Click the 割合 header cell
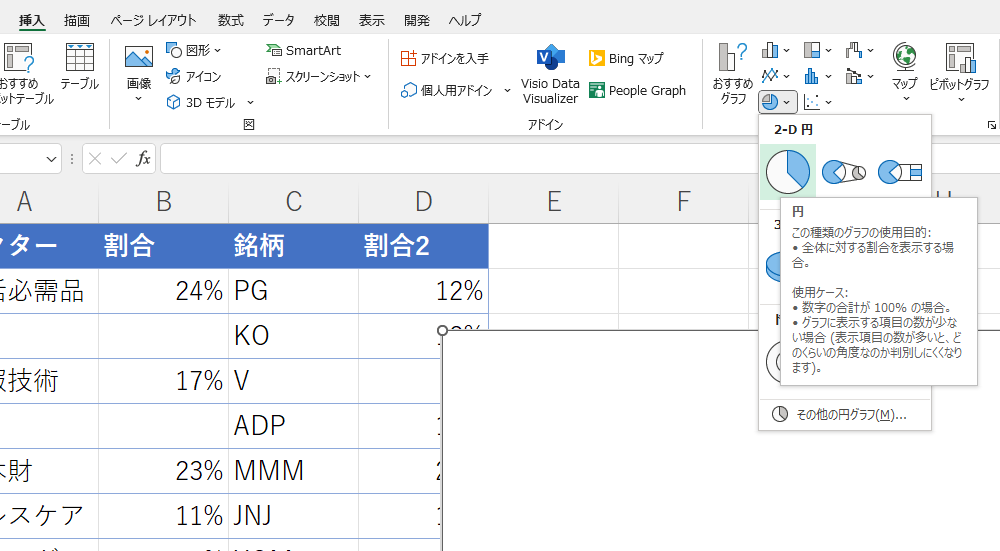 (164, 246)
